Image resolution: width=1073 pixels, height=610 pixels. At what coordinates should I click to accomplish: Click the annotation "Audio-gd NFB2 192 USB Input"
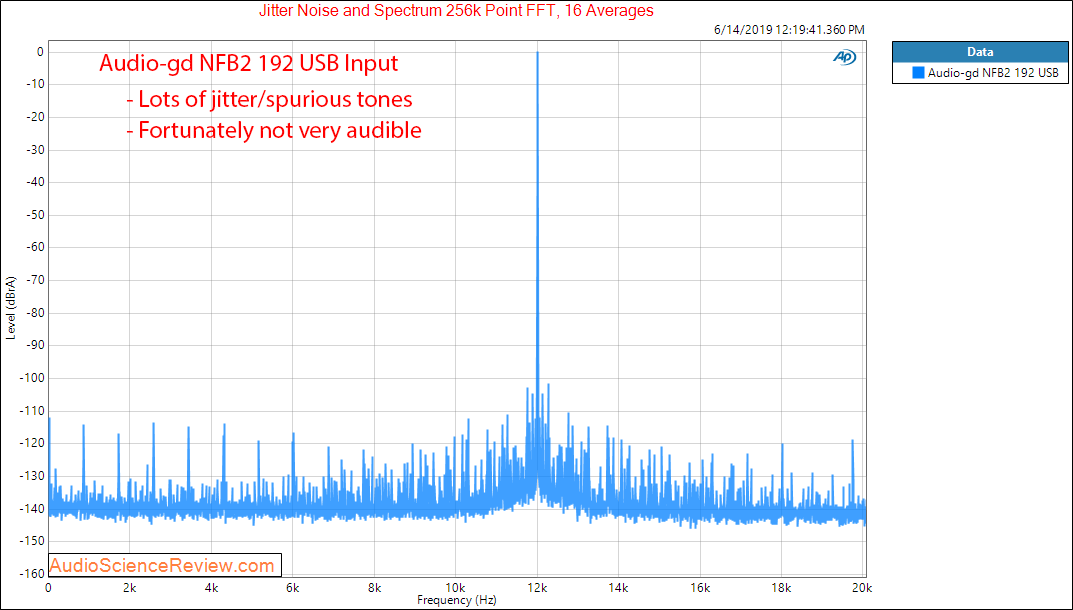(248, 63)
